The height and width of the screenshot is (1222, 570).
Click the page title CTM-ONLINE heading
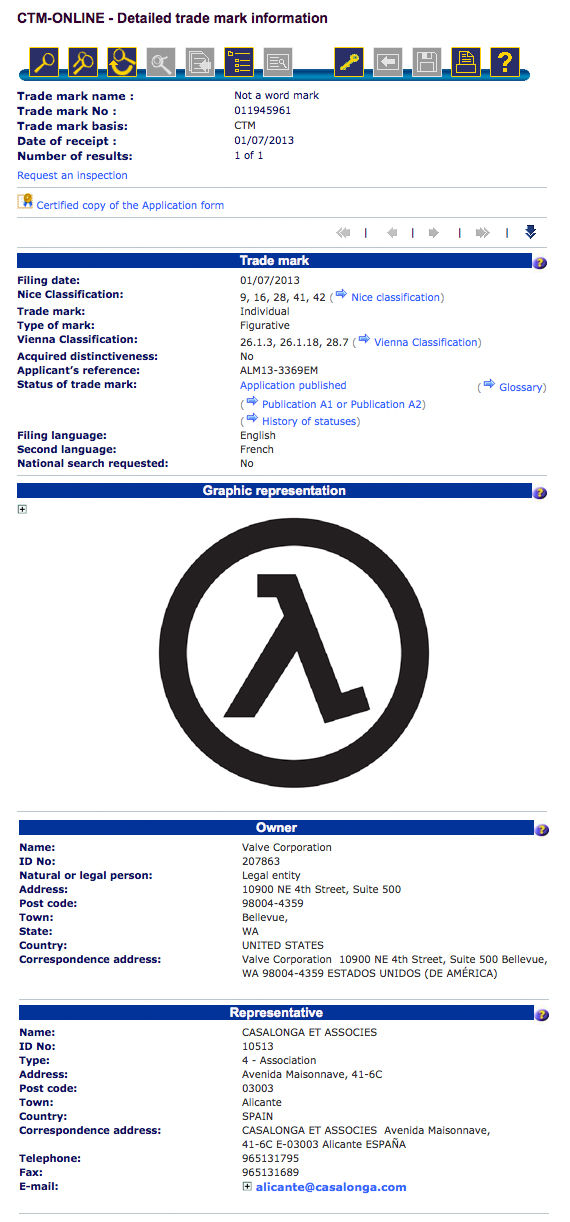(172, 18)
